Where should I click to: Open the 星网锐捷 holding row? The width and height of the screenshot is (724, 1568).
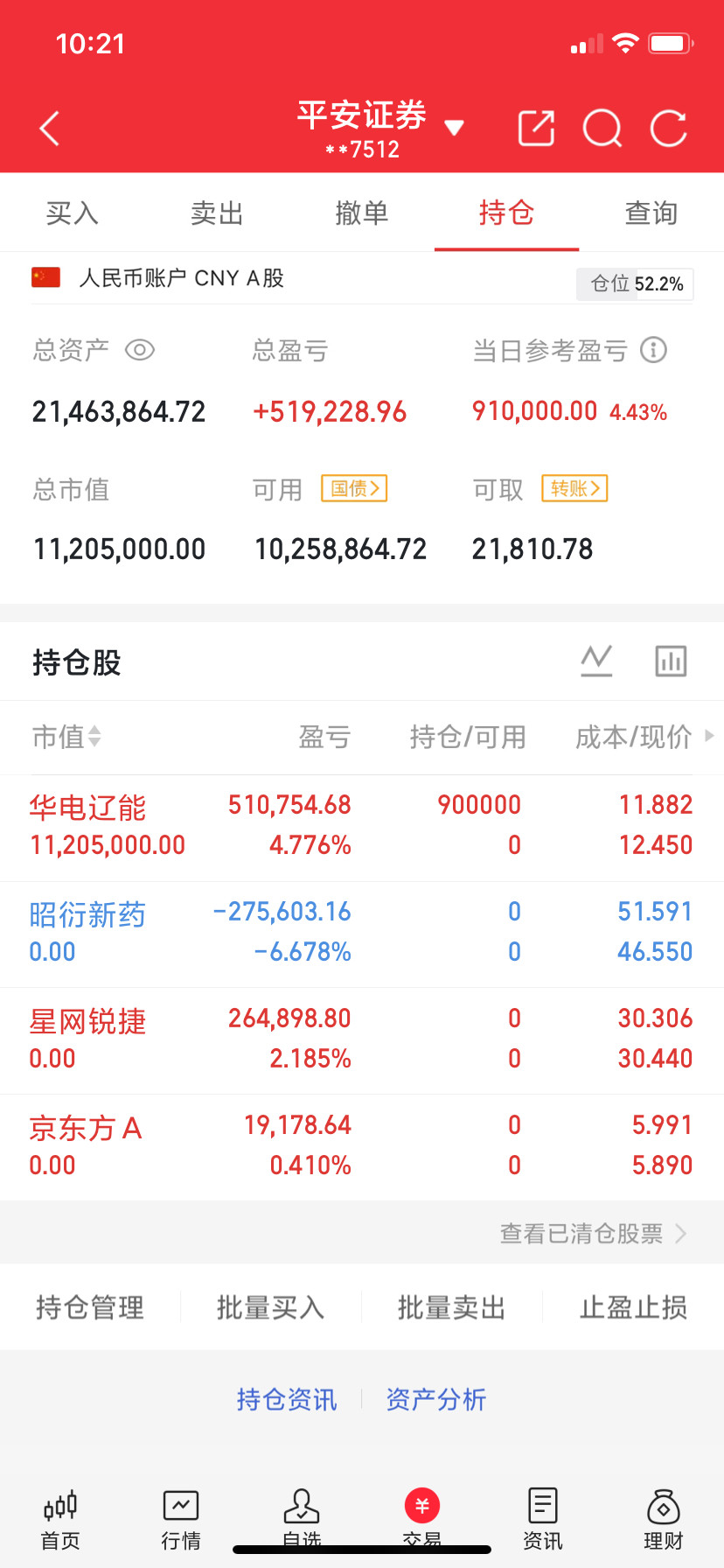coord(362,1041)
